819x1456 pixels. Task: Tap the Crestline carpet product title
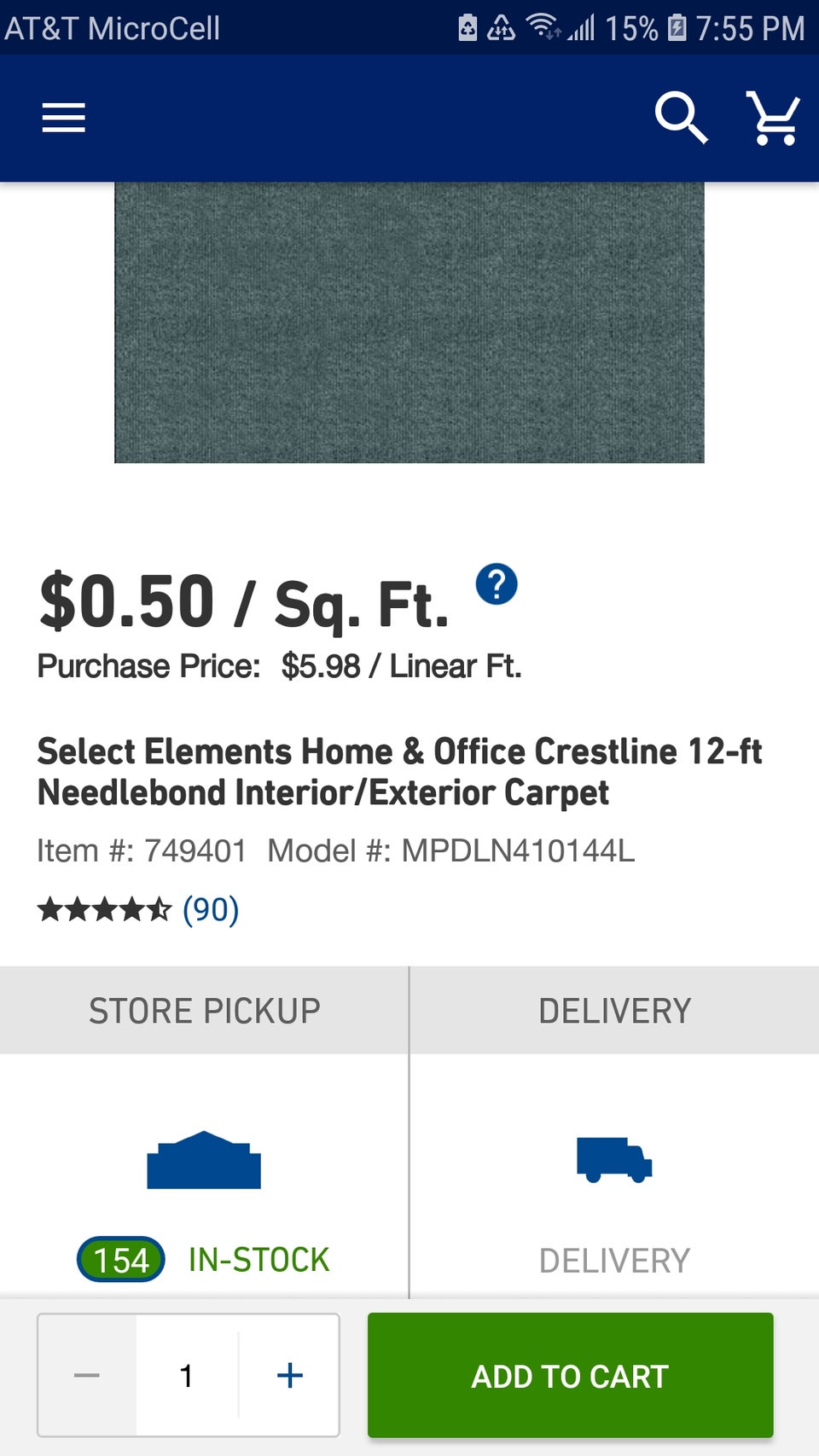pos(399,772)
